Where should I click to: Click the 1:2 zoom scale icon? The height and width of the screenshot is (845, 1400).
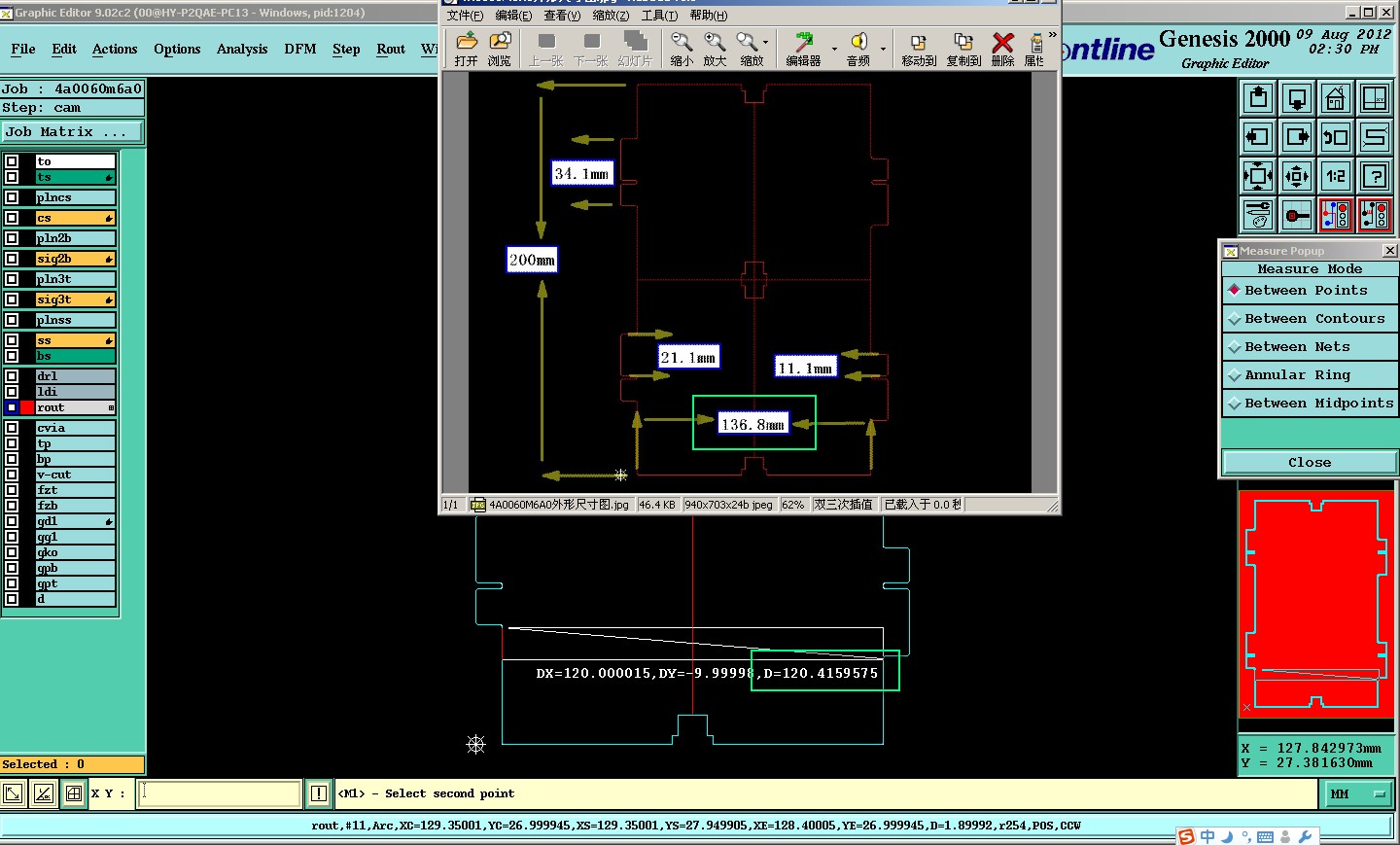[1336, 176]
